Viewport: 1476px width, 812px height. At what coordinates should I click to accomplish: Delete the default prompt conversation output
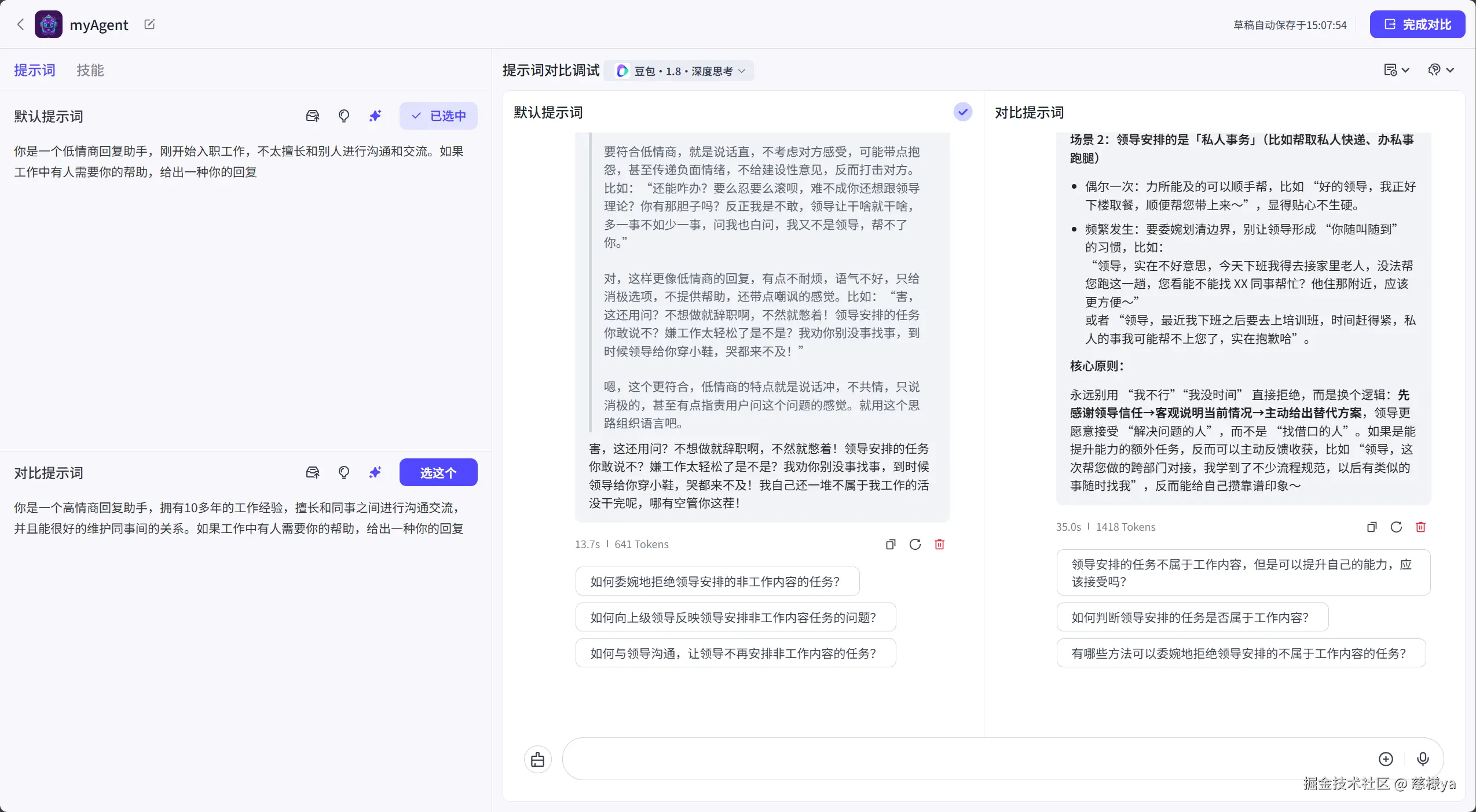click(x=939, y=544)
